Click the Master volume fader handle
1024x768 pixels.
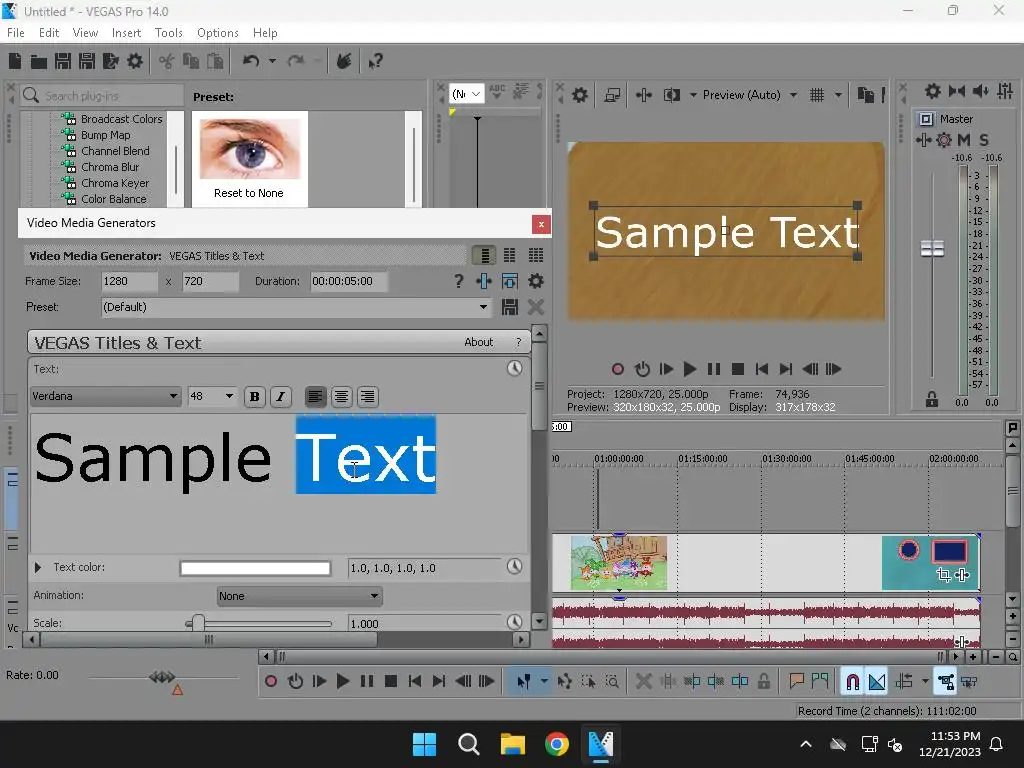(932, 249)
